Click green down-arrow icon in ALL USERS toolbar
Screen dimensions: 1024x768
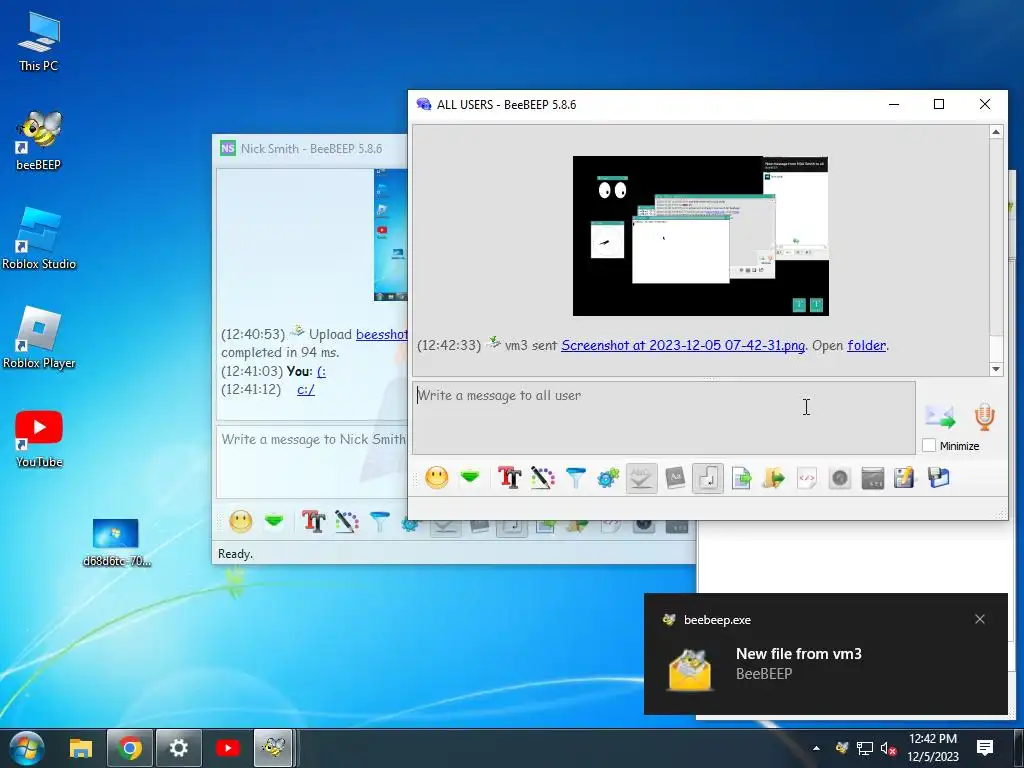coord(470,478)
